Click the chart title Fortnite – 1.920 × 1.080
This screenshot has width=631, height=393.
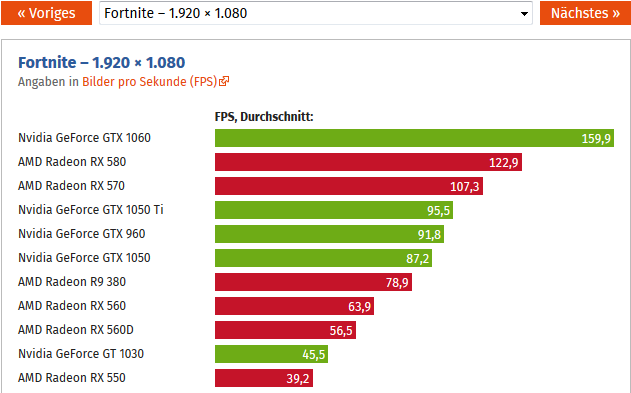coord(101,63)
